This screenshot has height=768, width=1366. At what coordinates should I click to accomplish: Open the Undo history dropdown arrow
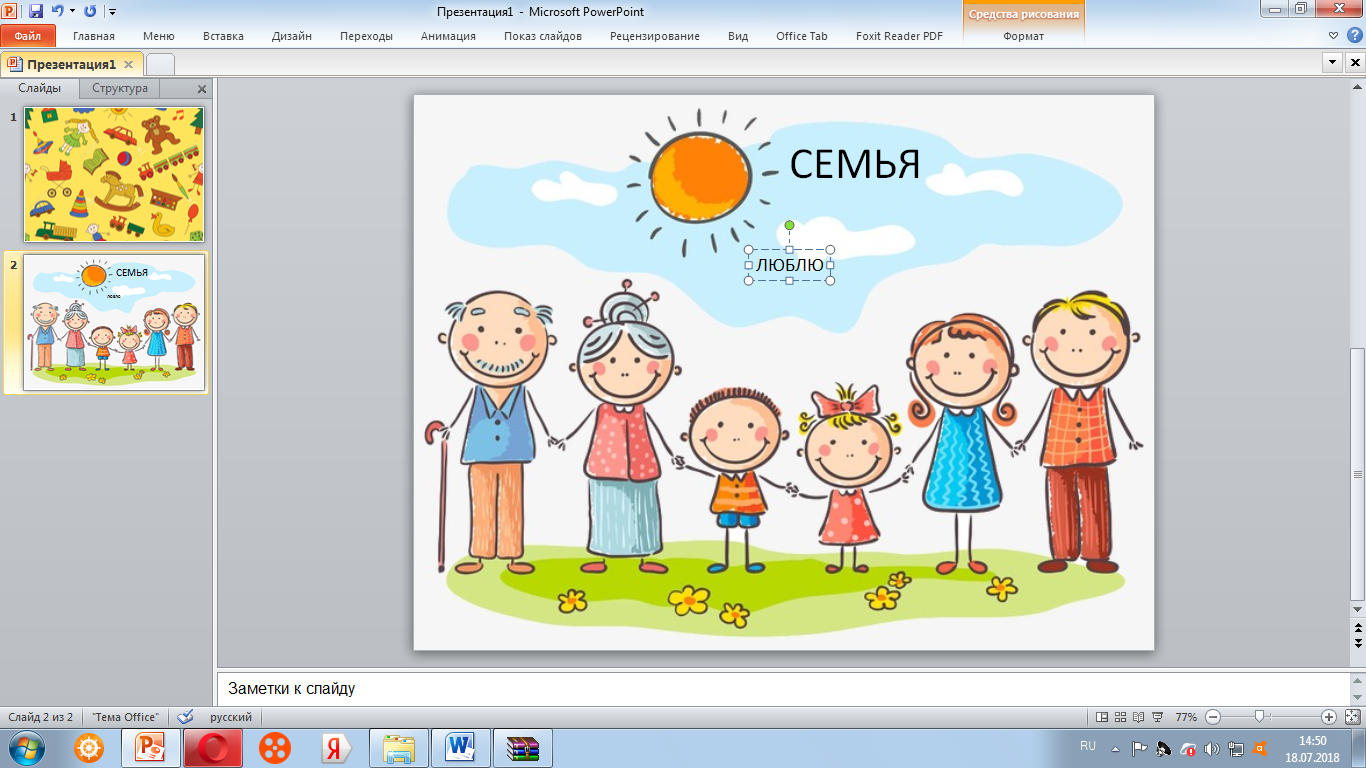[73, 12]
